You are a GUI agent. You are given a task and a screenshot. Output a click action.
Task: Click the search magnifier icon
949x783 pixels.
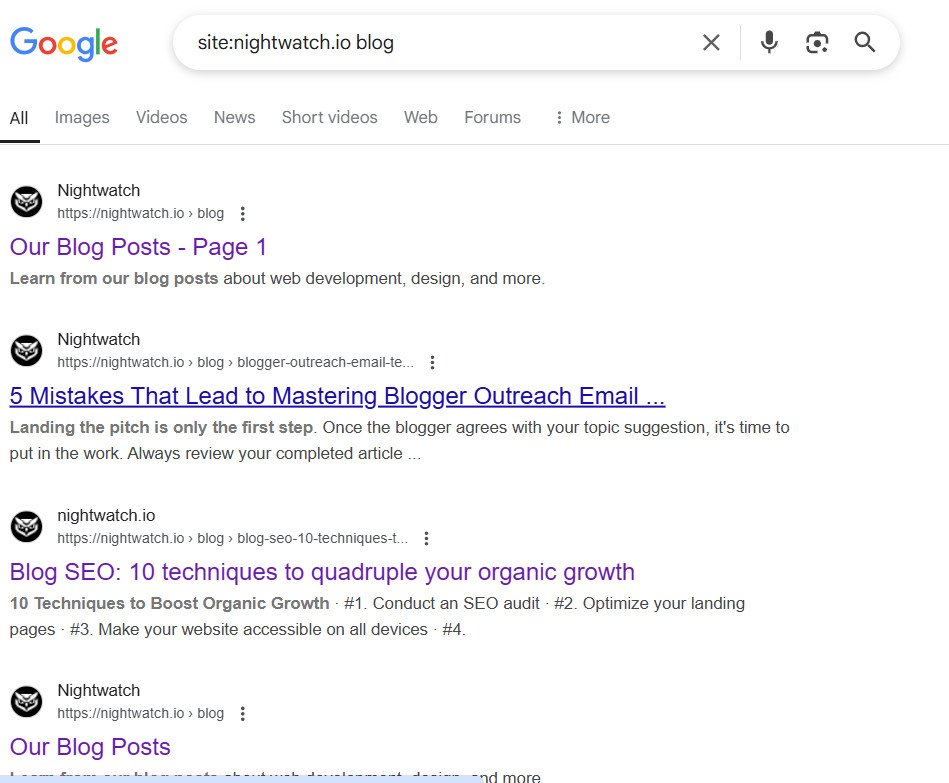click(x=864, y=42)
